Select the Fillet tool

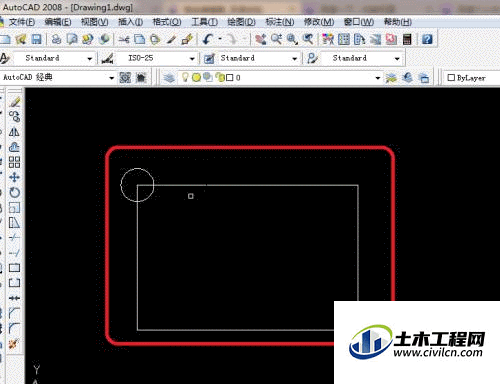pyautogui.click(x=14, y=328)
